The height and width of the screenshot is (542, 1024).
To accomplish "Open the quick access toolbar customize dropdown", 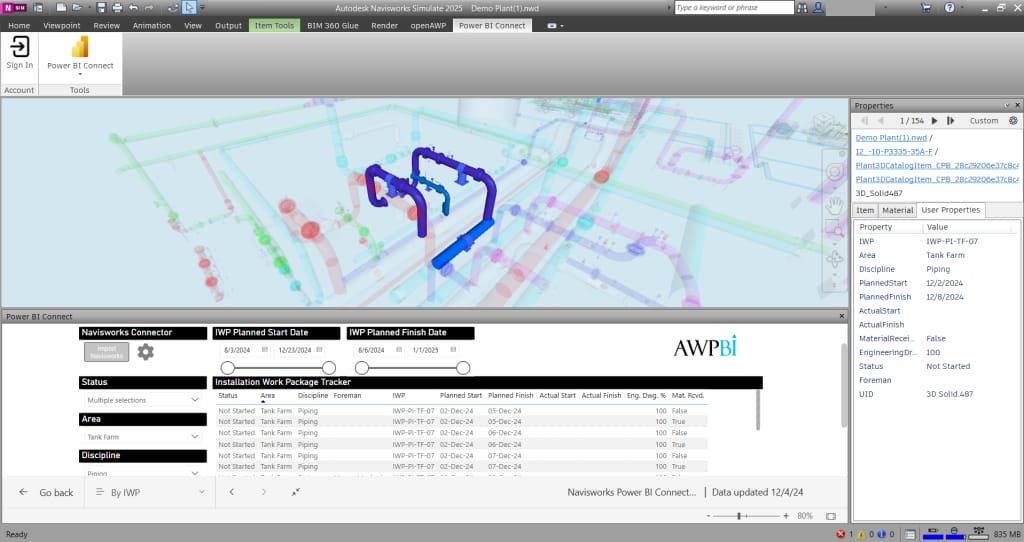I will [x=202, y=8].
